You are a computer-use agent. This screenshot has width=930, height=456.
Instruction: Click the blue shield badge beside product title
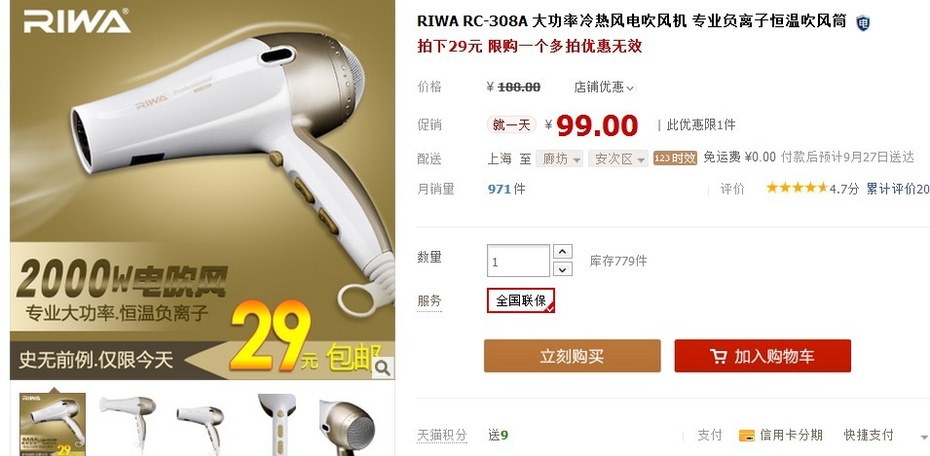point(862,23)
